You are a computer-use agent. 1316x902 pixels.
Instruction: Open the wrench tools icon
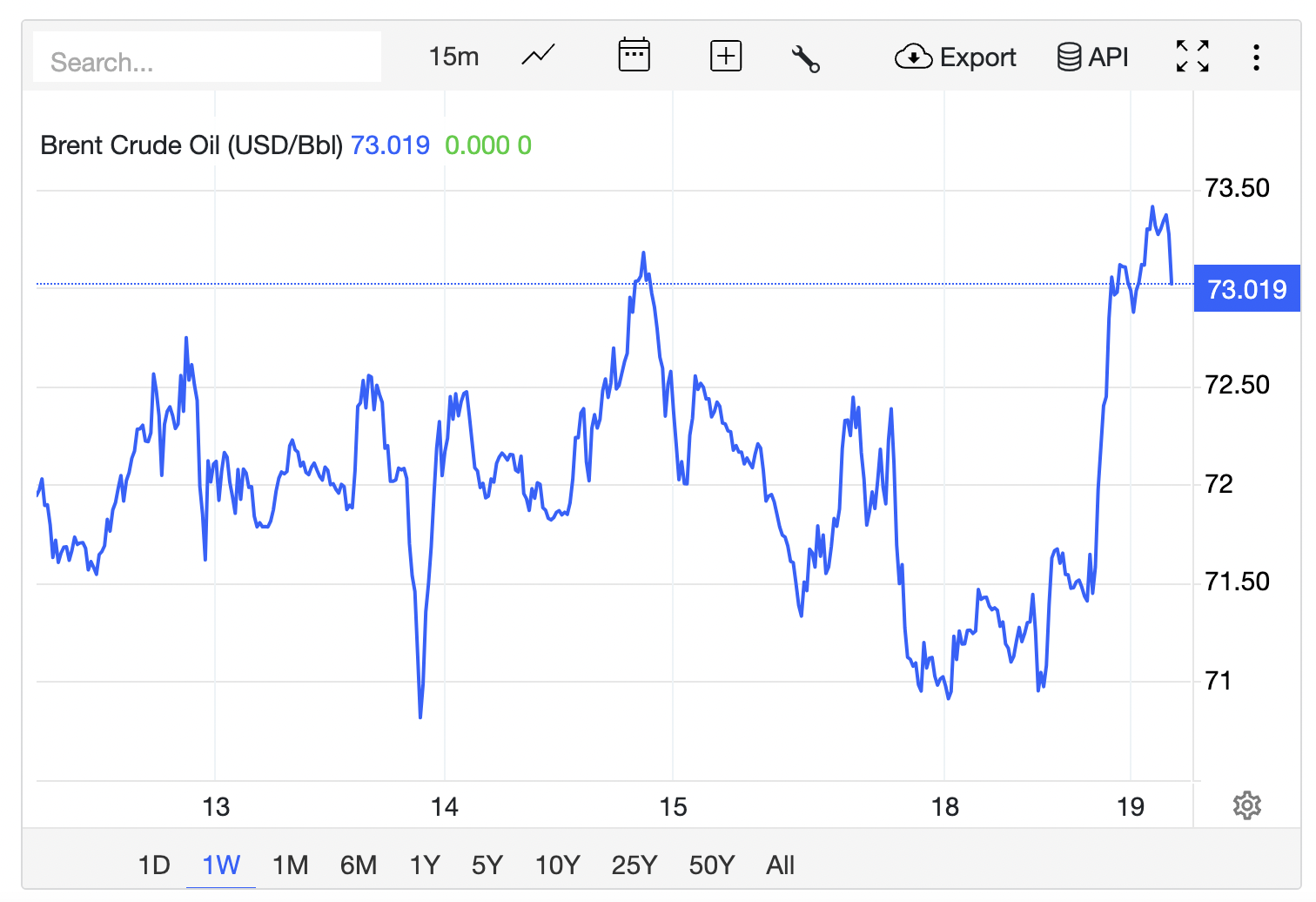[805, 58]
